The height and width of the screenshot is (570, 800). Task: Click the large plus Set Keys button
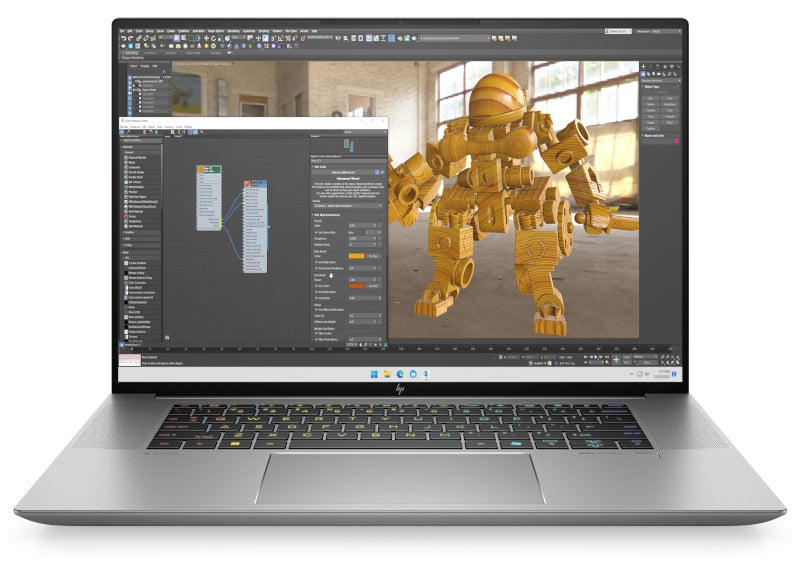click(616, 360)
